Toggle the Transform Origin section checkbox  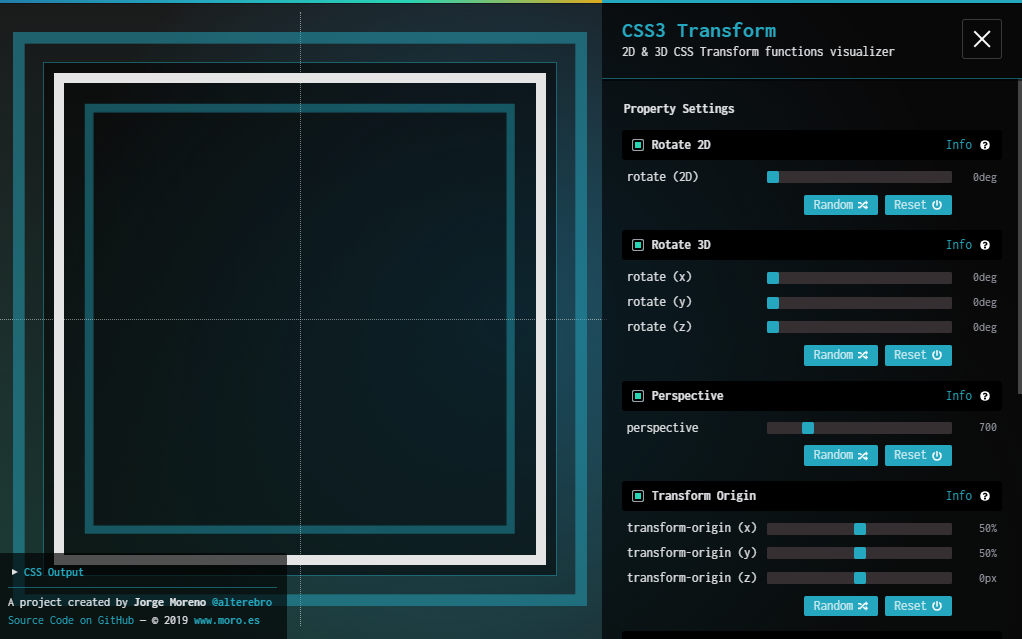[638, 496]
